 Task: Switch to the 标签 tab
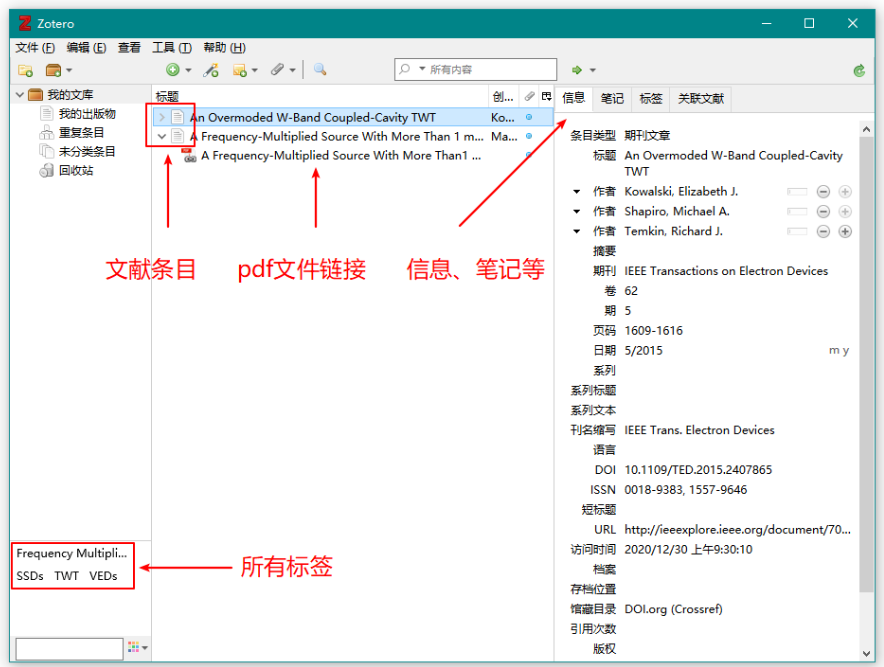651,99
